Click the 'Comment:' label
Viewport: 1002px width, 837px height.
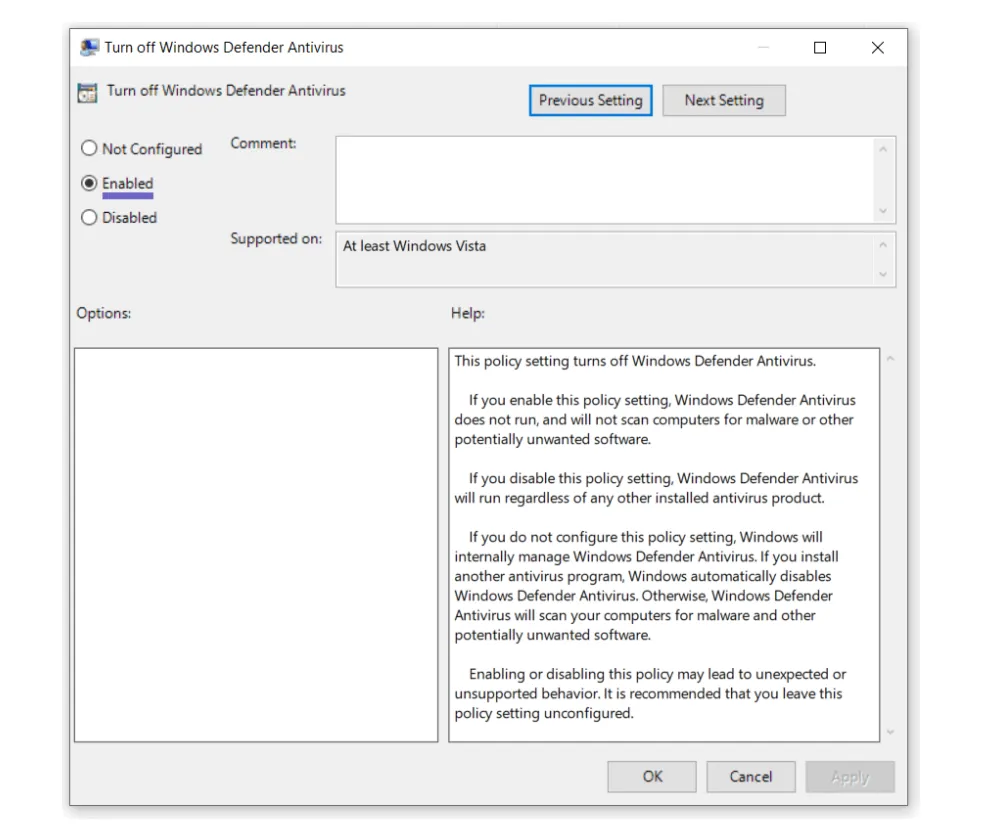tap(263, 143)
